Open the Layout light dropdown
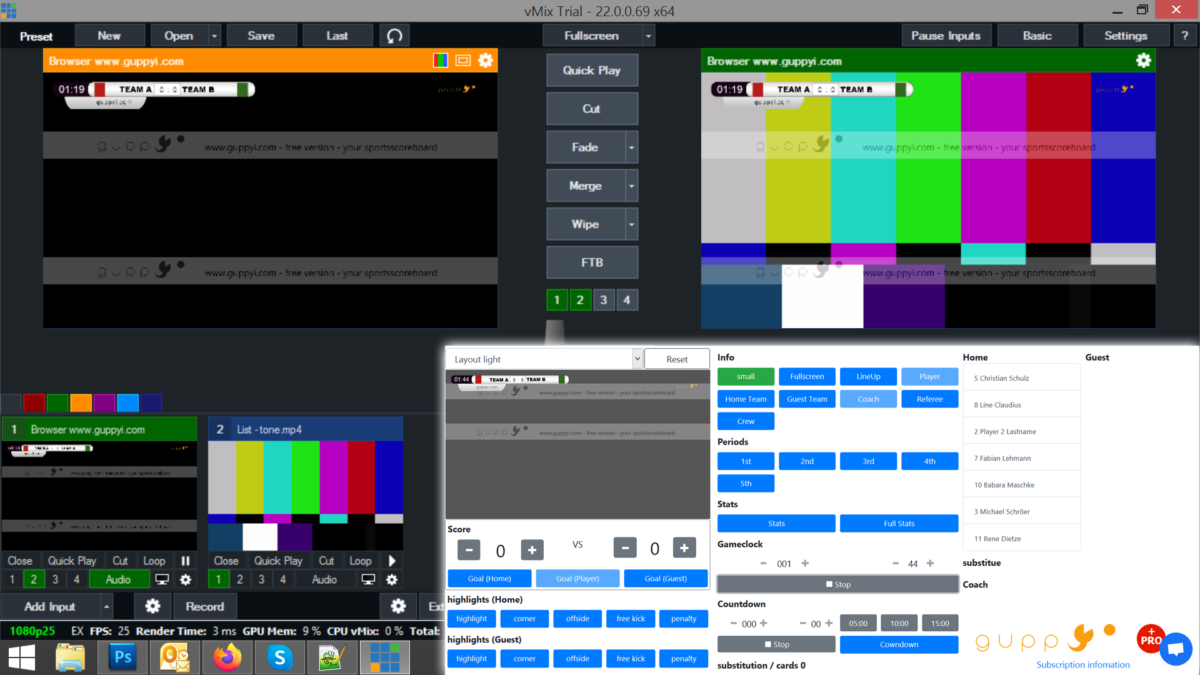Screen dimensions: 1200x675 tap(638, 358)
